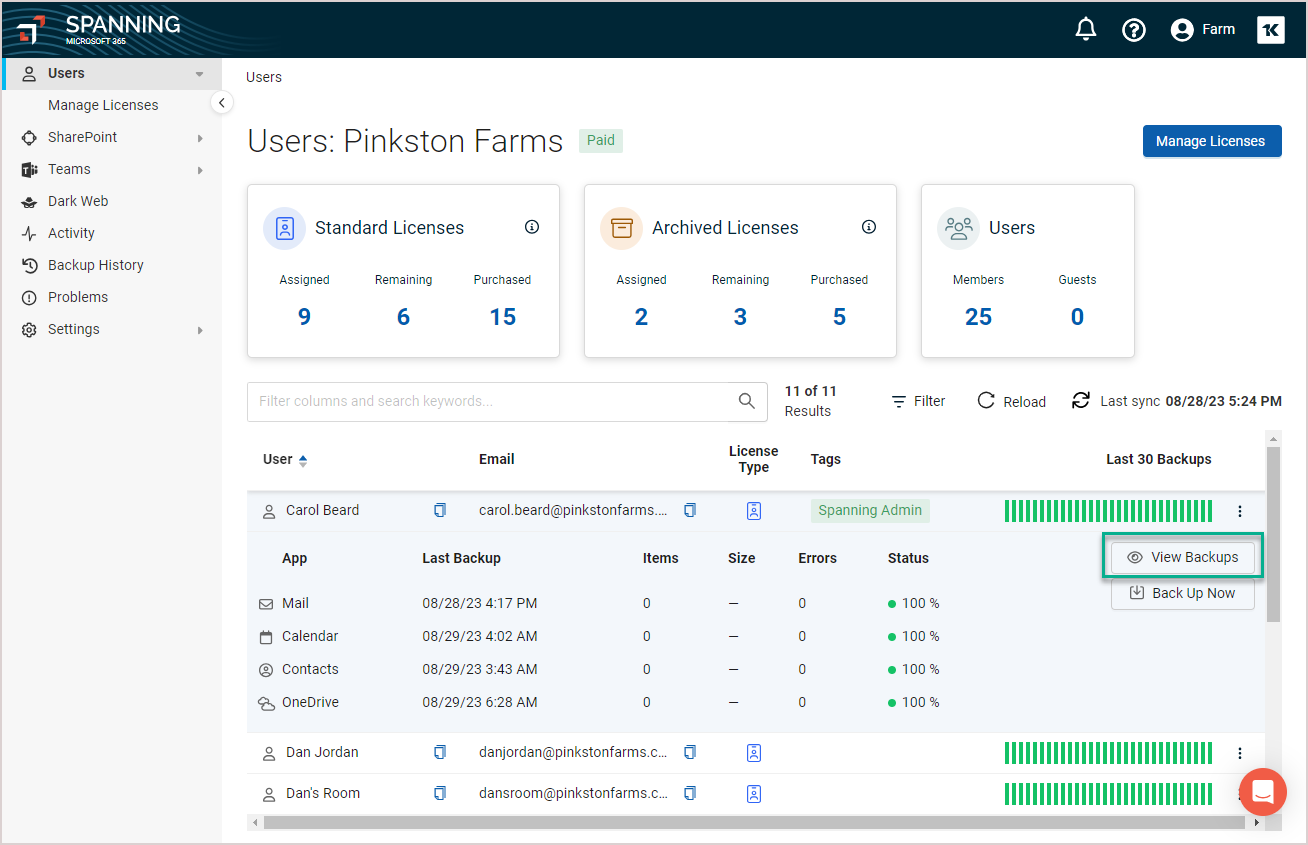Click the OneDrive app row
1308x845 pixels.
pyautogui.click(x=600, y=702)
